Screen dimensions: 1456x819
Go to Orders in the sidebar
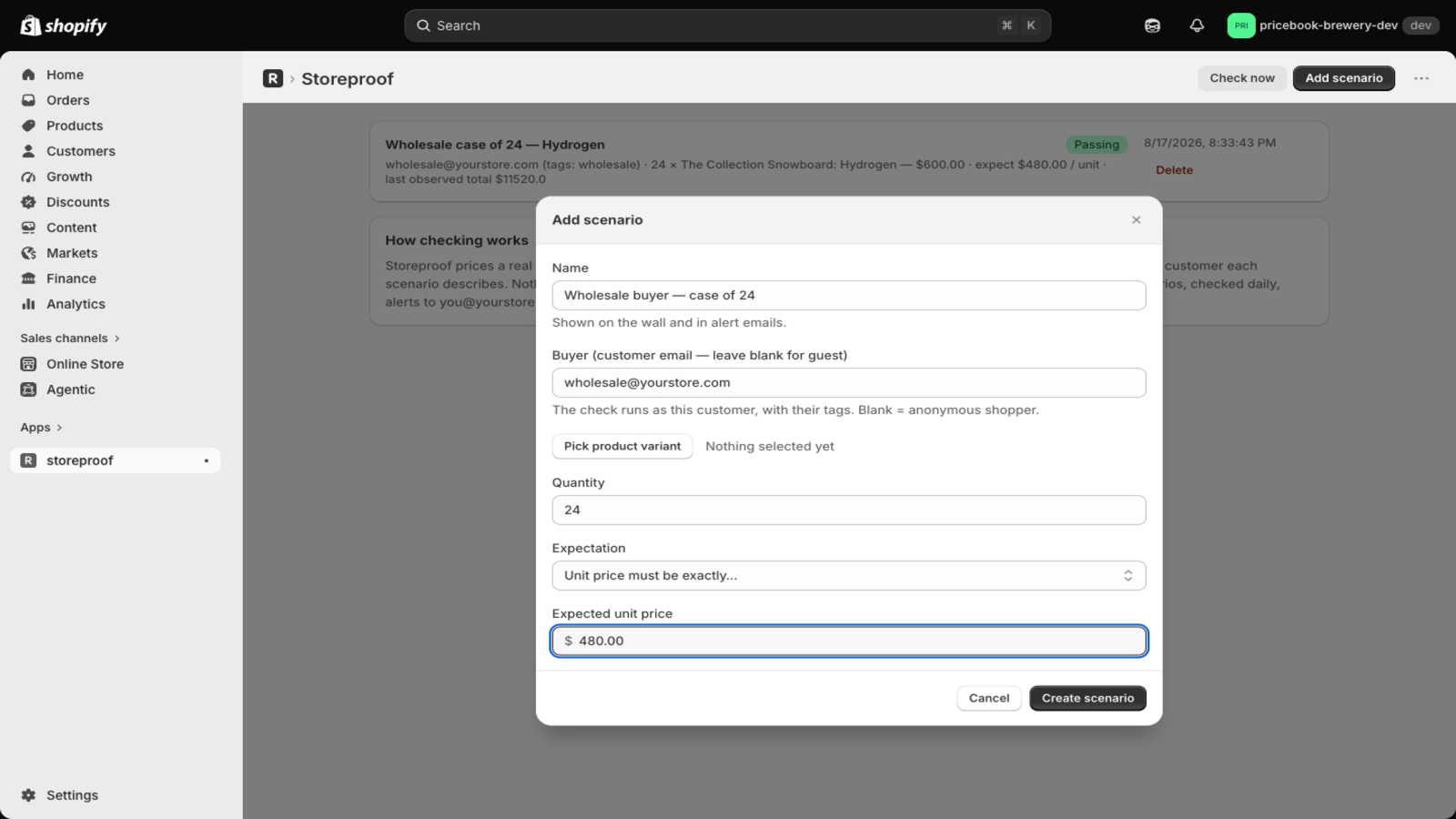tap(68, 100)
